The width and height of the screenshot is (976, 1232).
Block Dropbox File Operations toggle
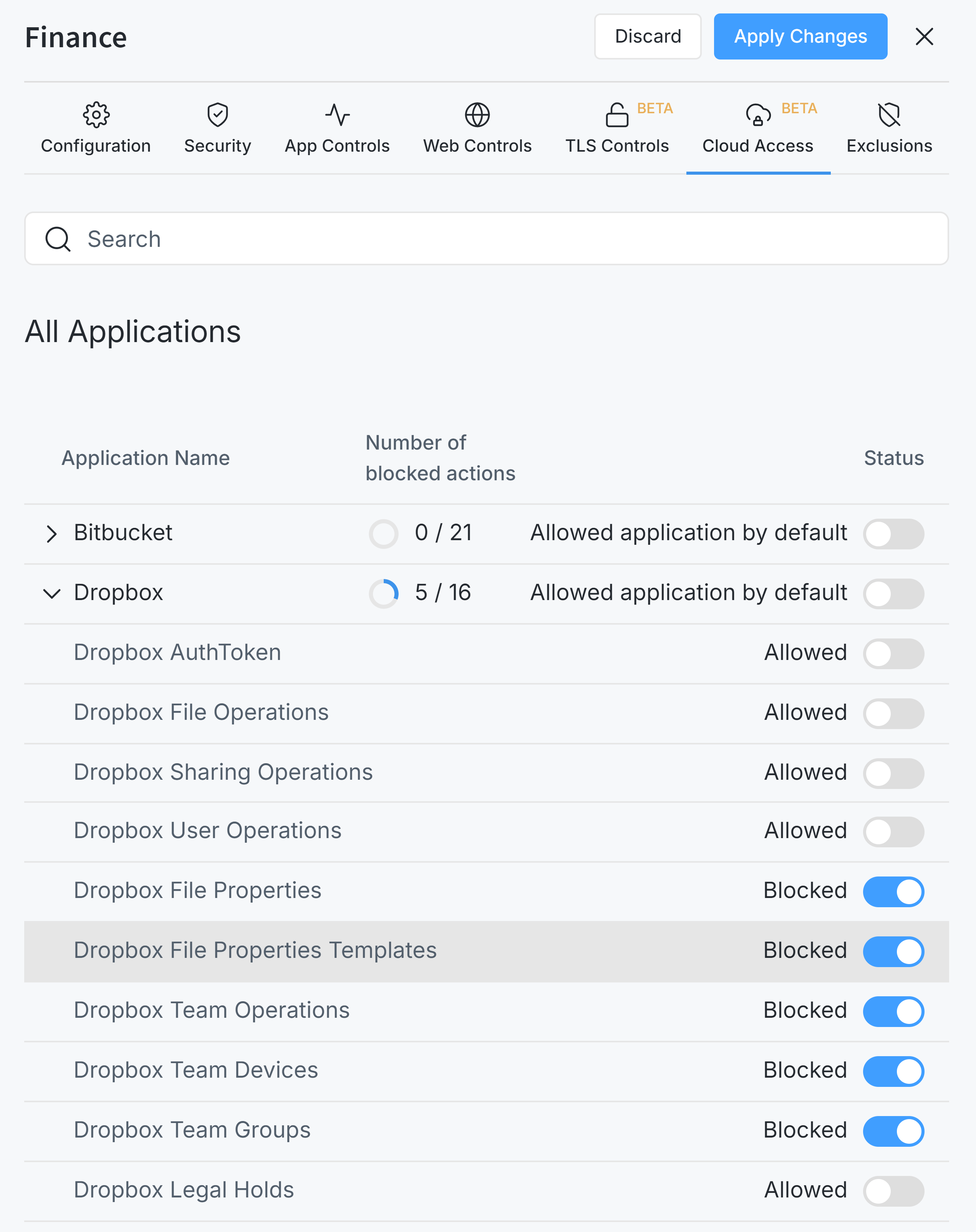click(x=893, y=713)
